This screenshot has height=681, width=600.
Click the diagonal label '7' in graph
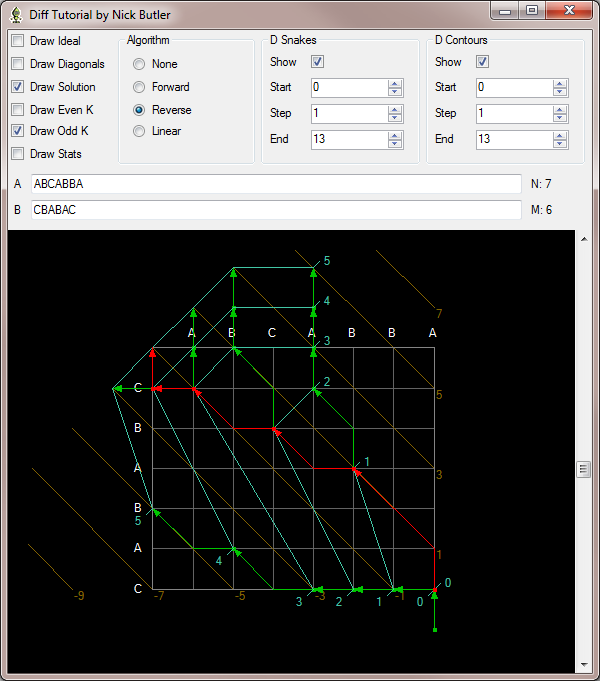[439, 314]
